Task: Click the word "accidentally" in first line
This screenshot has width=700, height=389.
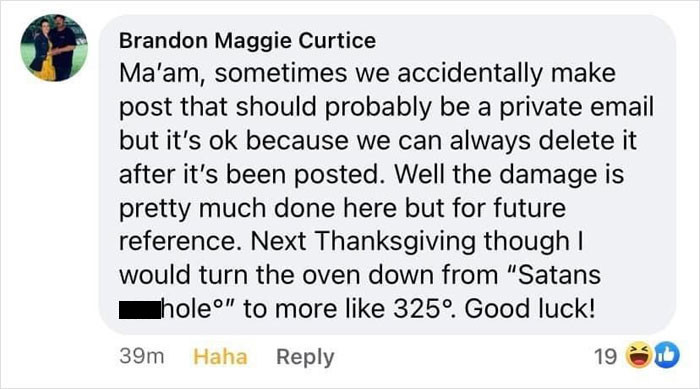Action: (470, 74)
